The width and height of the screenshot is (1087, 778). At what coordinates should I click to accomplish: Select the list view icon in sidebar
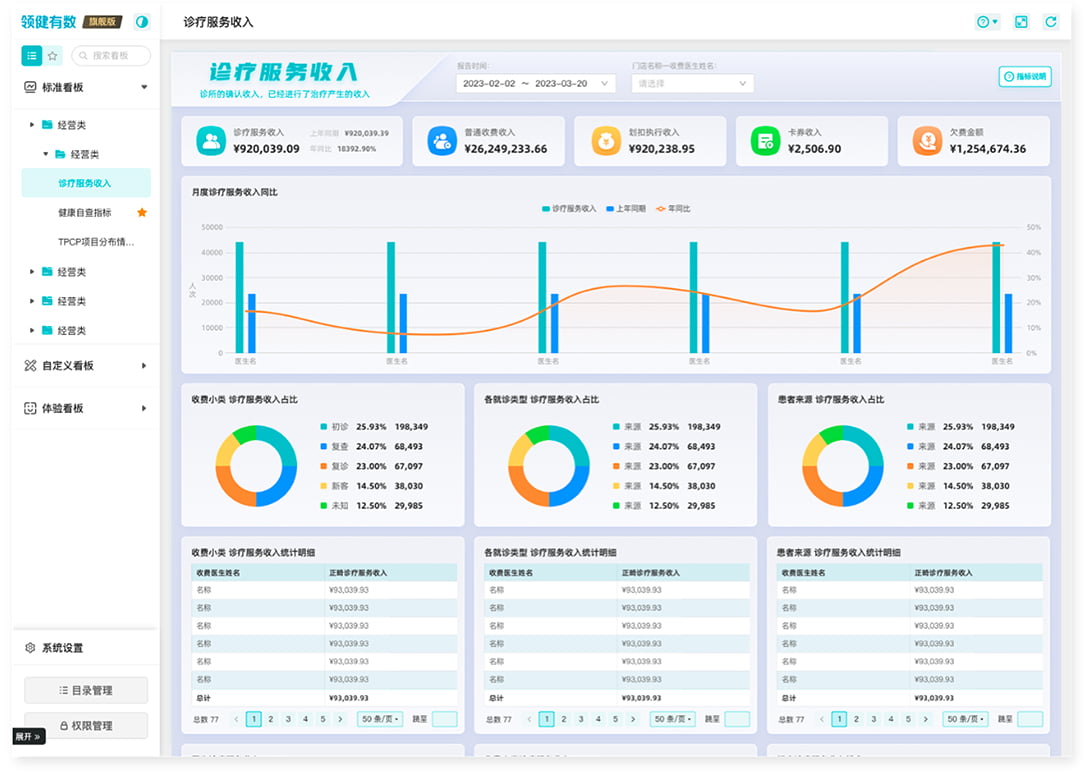tap(32, 56)
